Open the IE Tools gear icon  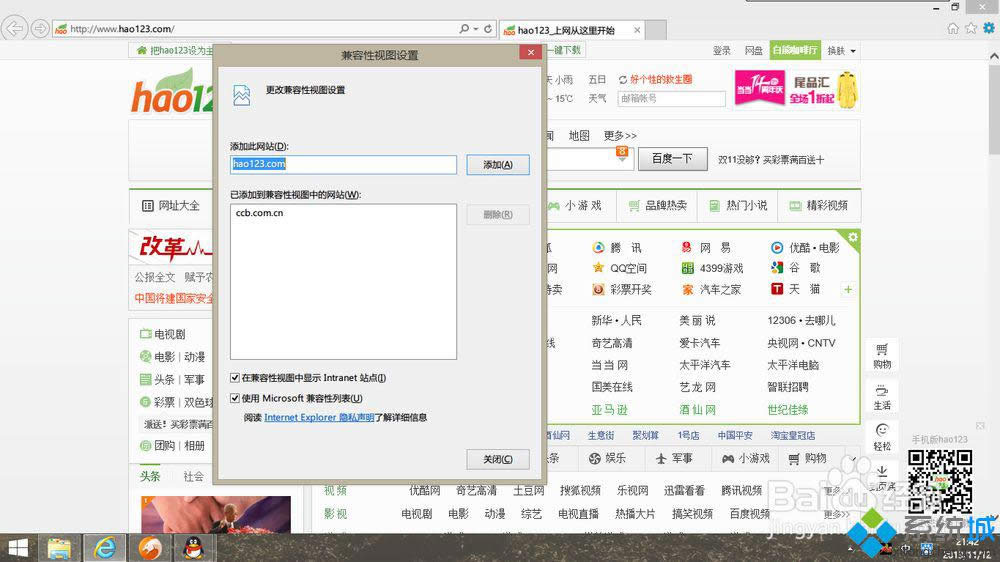[989, 28]
